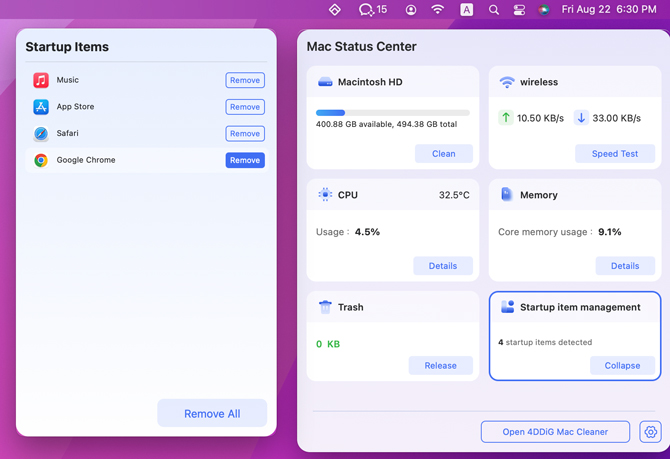Click the date and time in menu bar

pos(609,9)
